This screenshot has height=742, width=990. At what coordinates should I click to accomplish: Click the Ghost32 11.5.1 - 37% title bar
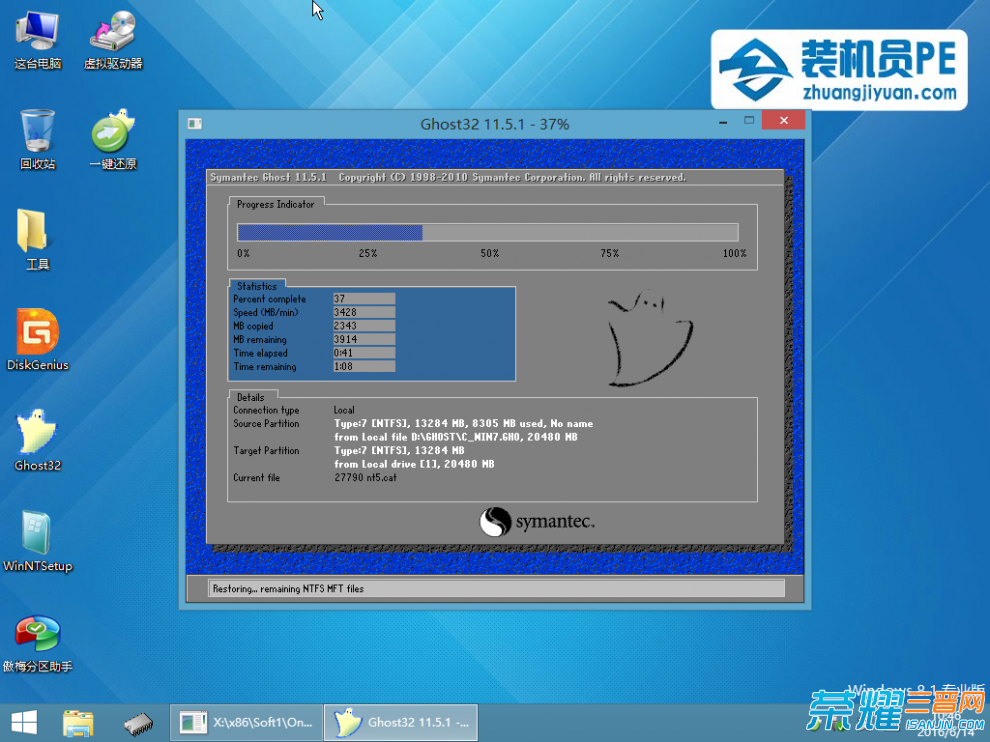pos(495,124)
